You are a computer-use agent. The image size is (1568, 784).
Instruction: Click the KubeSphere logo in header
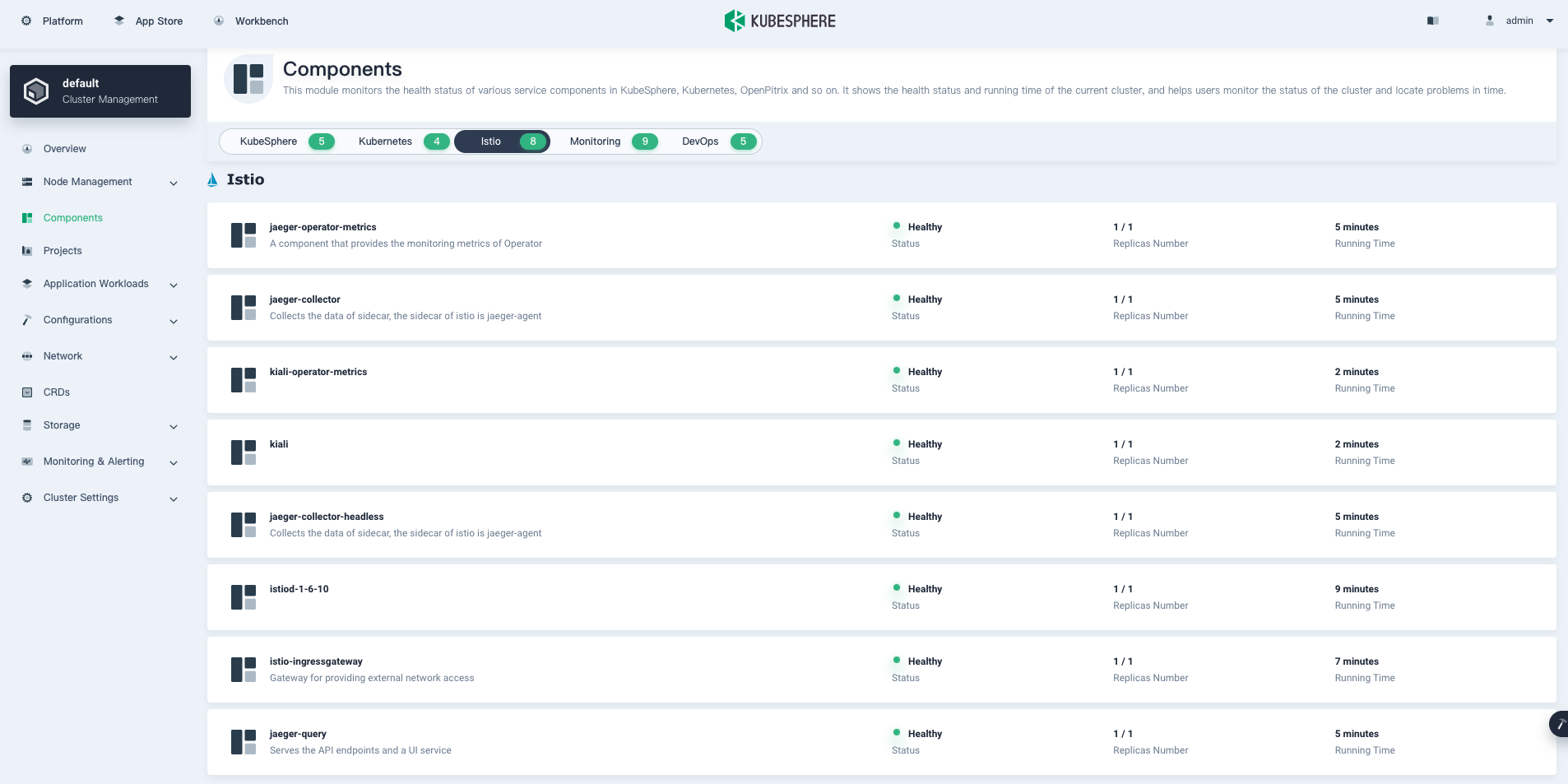[x=780, y=21]
